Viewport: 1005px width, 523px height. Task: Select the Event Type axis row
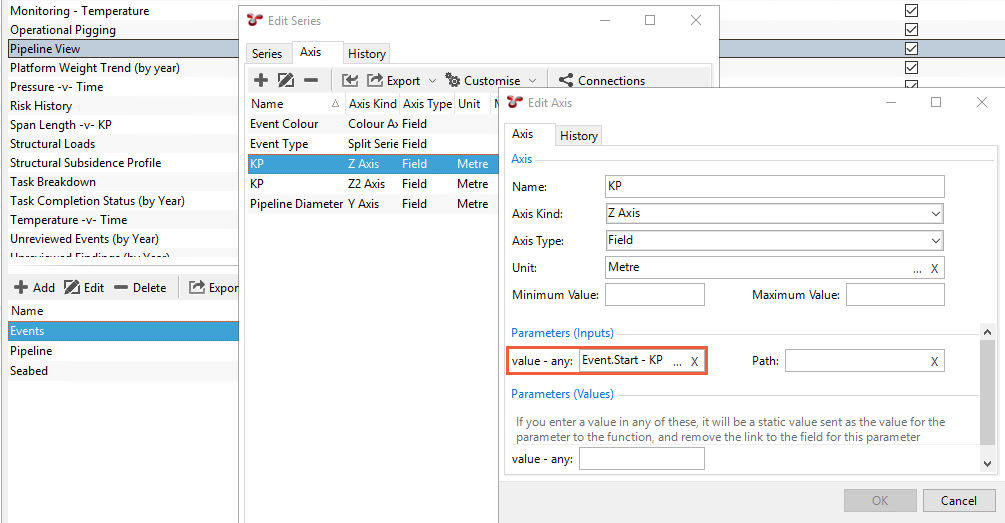(372, 144)
